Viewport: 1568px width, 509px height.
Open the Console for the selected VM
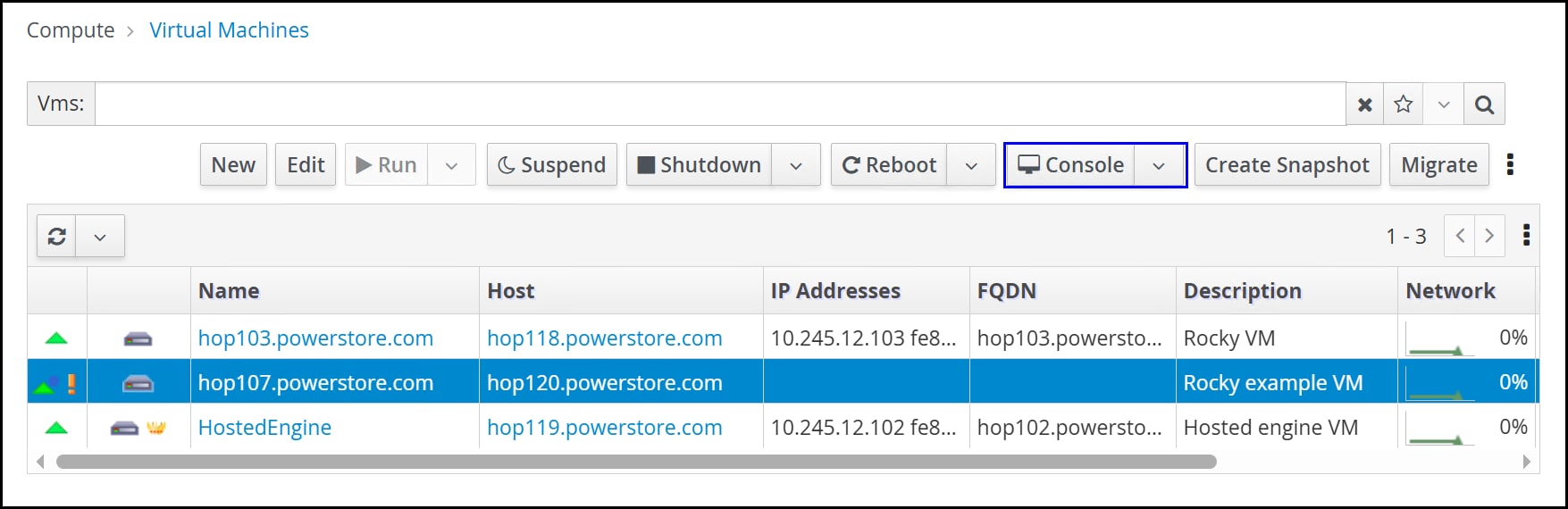click(x=1070, y=165)
